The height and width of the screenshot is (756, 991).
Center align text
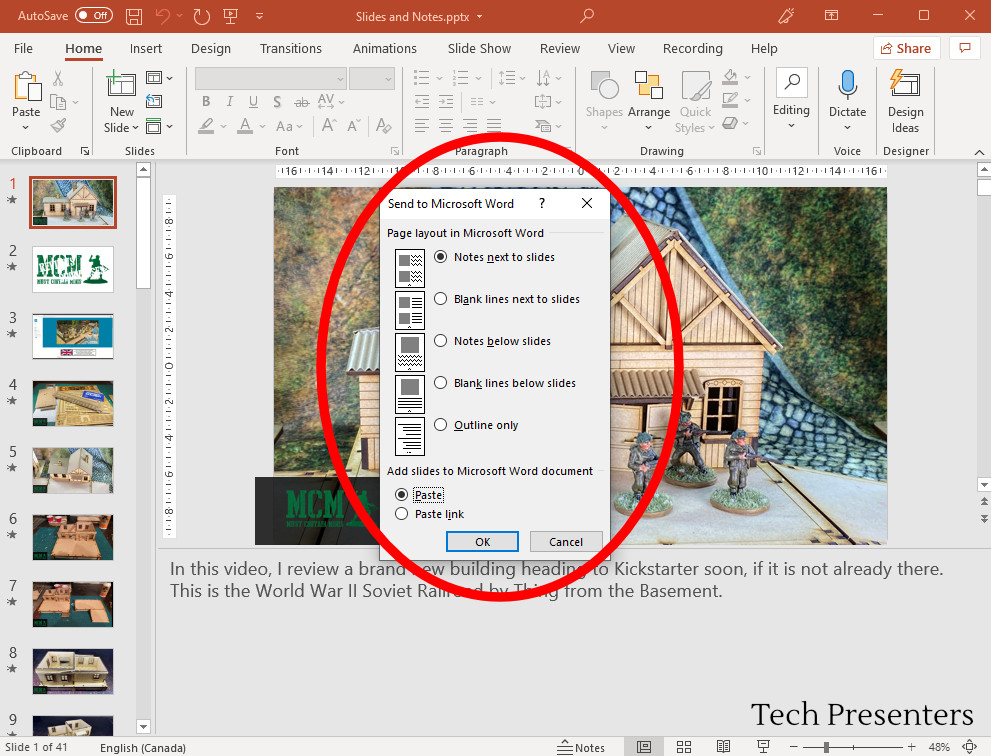(x=446, y=125)
